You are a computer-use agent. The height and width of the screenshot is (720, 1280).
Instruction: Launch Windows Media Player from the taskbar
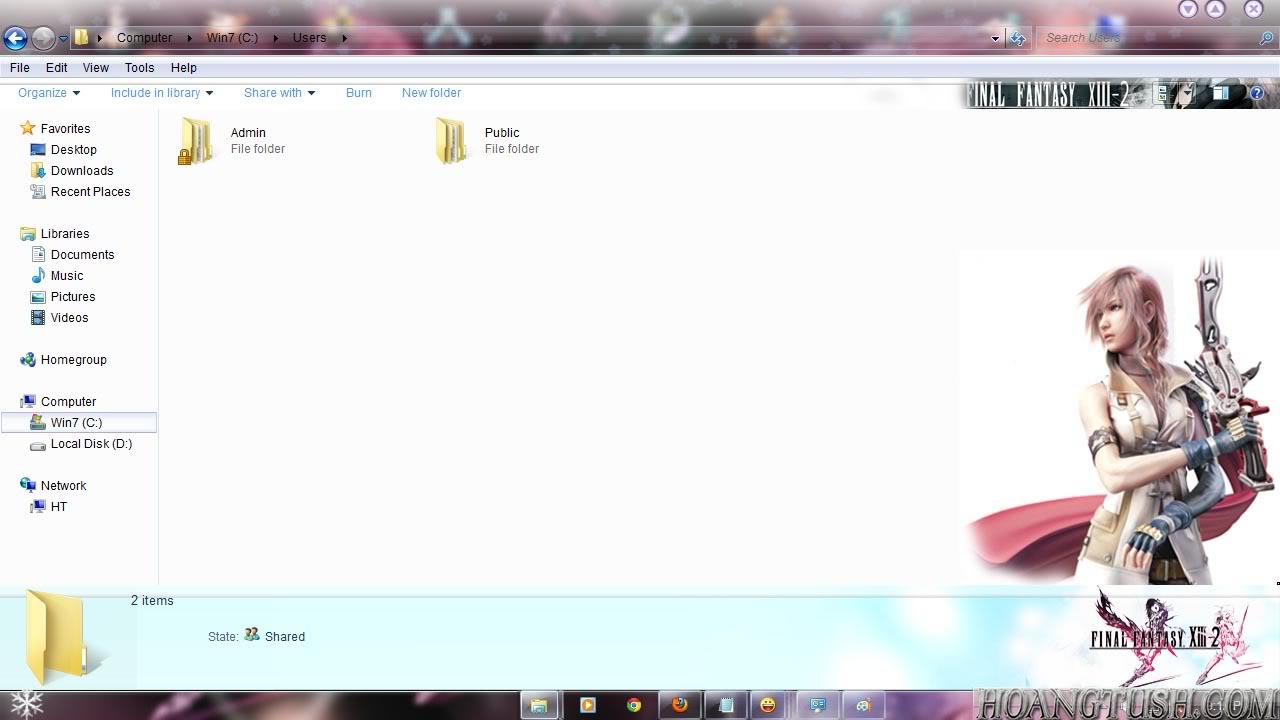click(x=587, y=705)
